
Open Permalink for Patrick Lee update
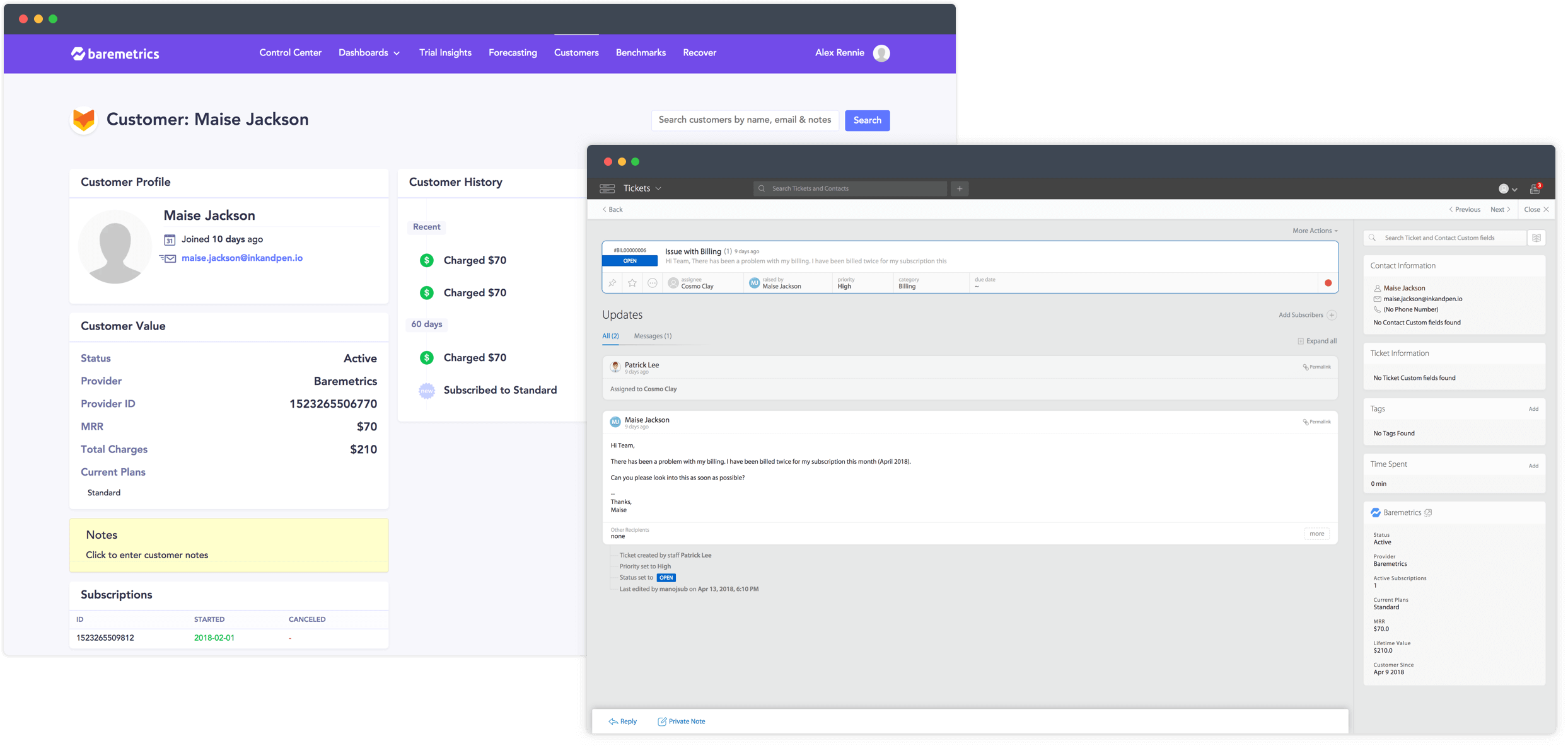[1316, 367]
